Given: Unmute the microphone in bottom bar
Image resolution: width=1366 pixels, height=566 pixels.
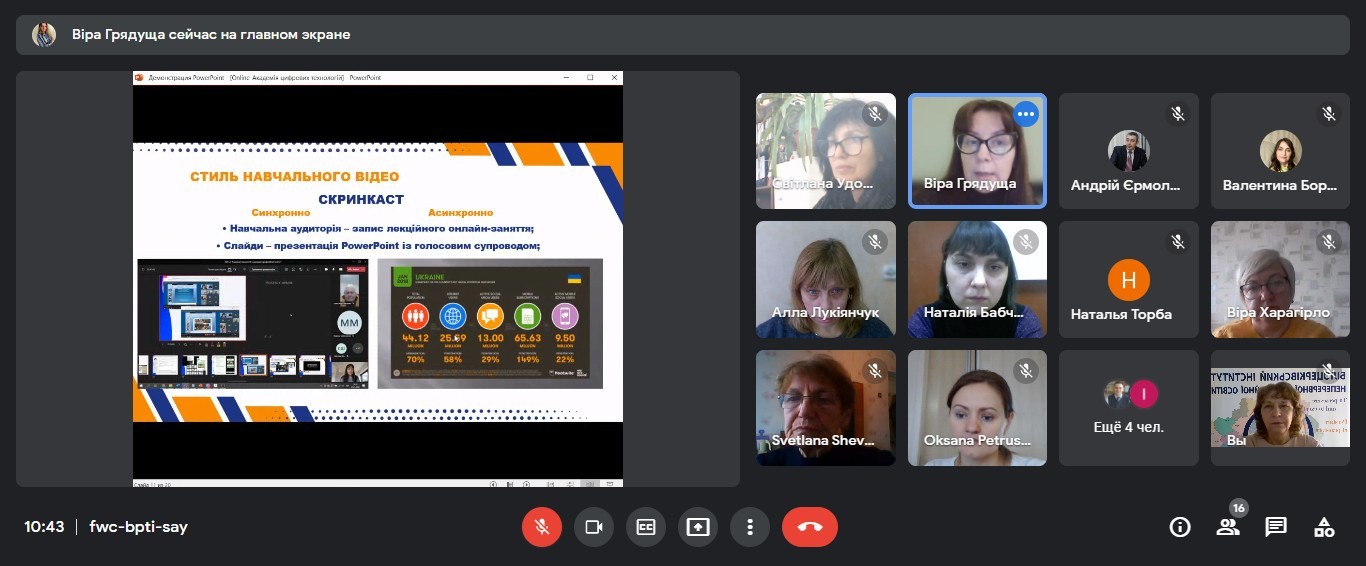Looking at the screenshot, I should (542, 527).
